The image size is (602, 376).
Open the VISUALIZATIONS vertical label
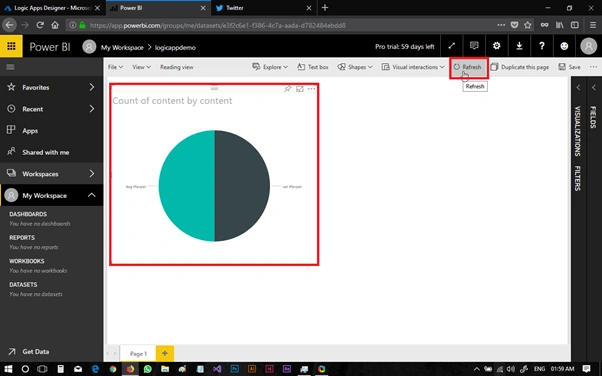click(x=577, y=131)
